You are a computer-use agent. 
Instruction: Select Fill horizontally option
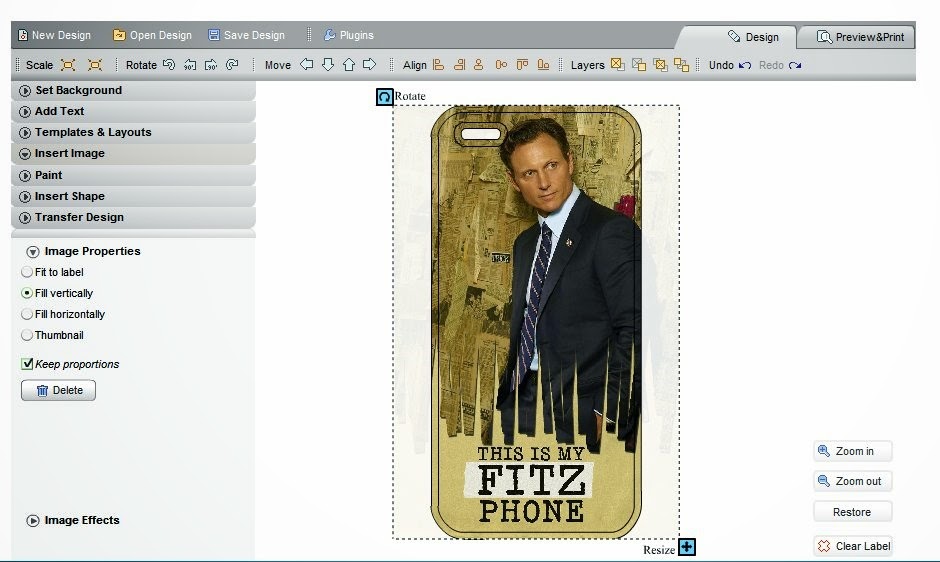coord(27,314)
